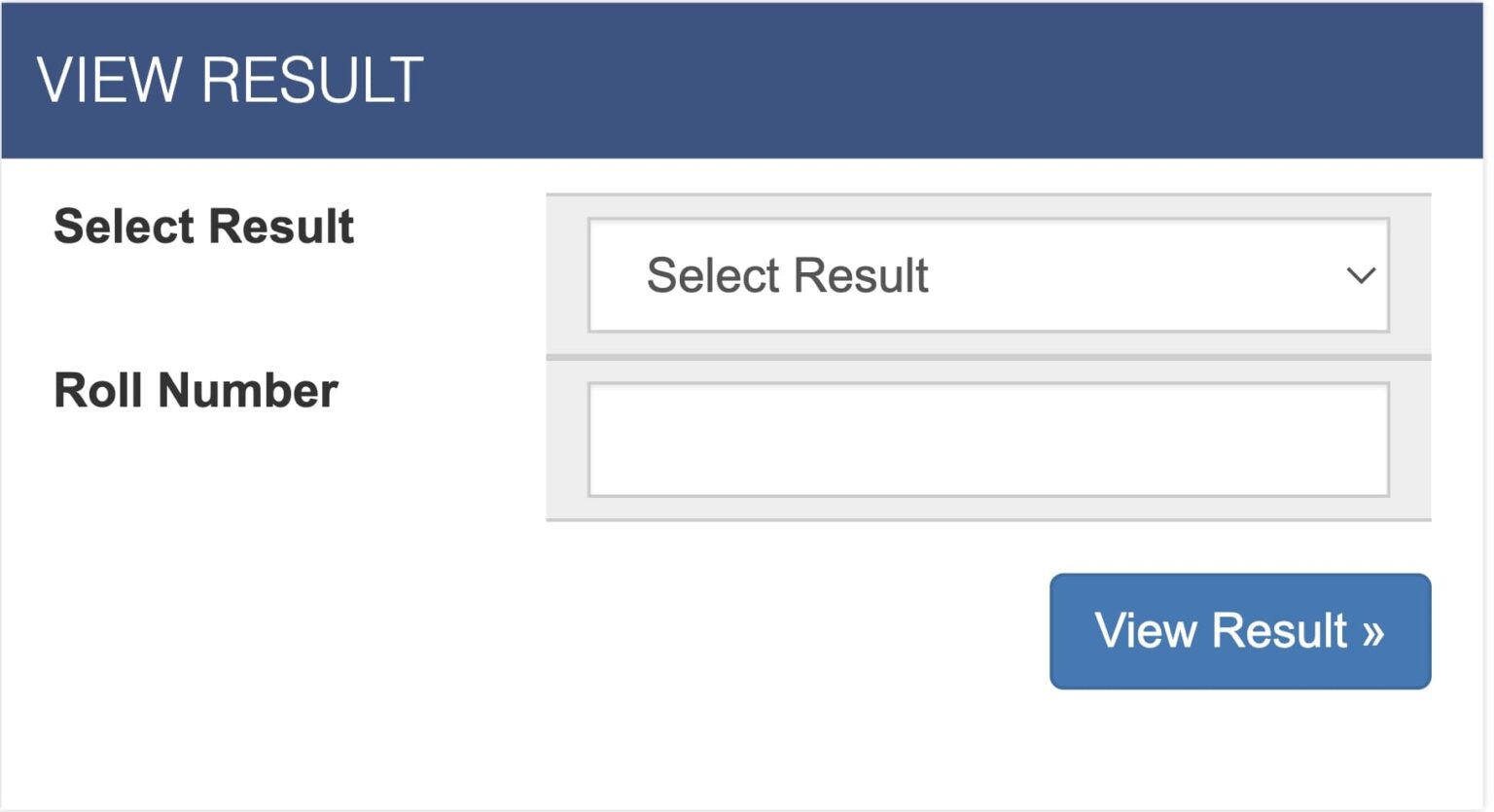1494x812 pixels.
Task: Click the VIEW RESULT title text
Action: [231, 78]
